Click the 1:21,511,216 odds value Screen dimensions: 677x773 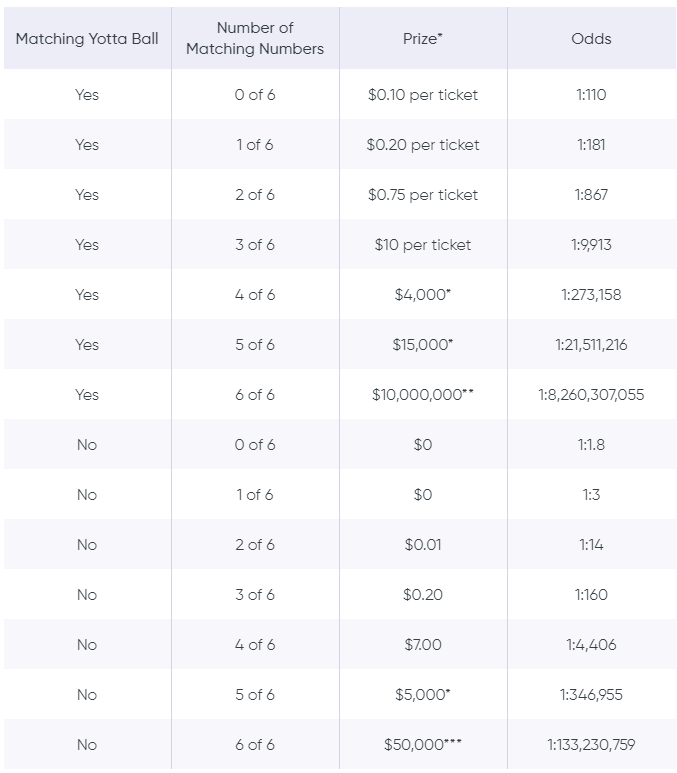tap(591, 345)
